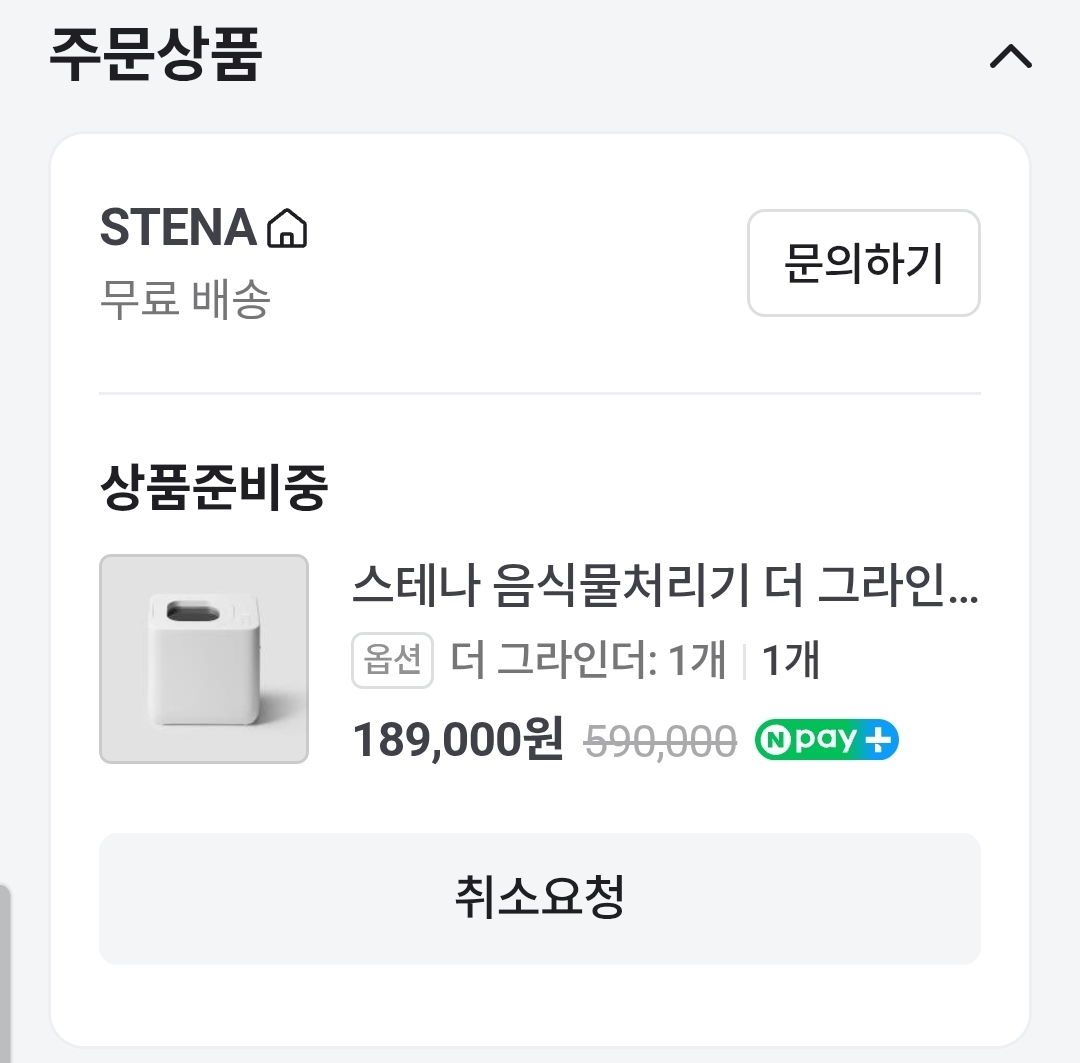The width and height of the screenshot is (1080, 1063).
Task: Click the green N logo in Npay badge
Action: (774, 741)
